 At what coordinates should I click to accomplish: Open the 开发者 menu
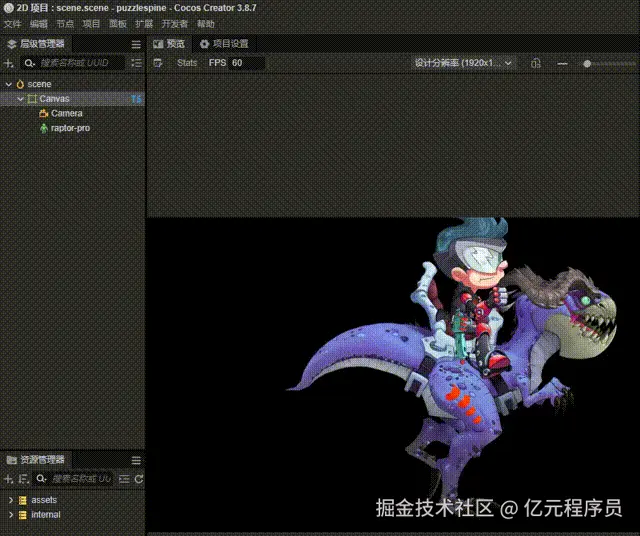(175, 24)
